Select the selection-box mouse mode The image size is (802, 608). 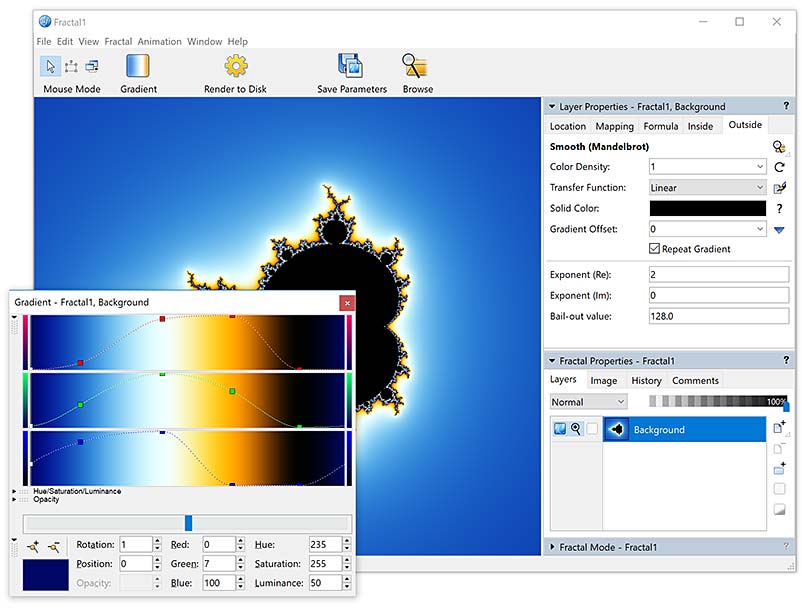coord(71,66)
